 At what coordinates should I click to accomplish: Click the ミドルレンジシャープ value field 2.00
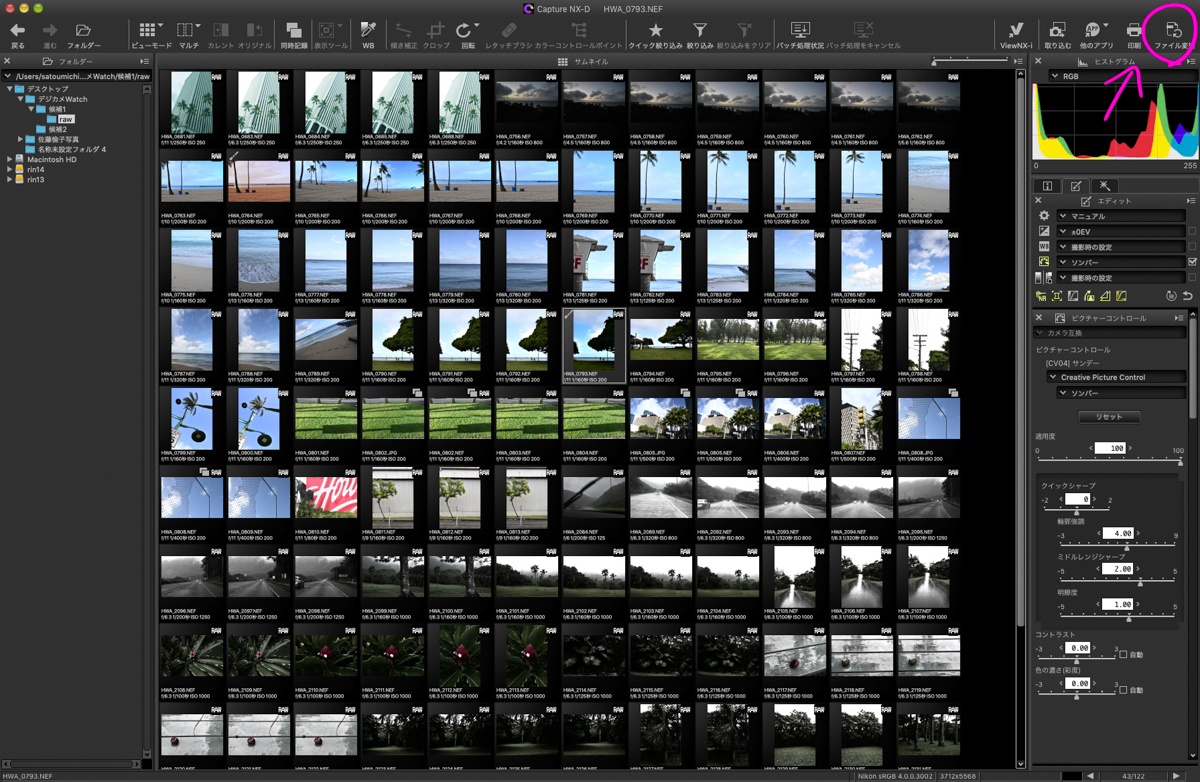pyautogui.click(x=1120, y=569)
